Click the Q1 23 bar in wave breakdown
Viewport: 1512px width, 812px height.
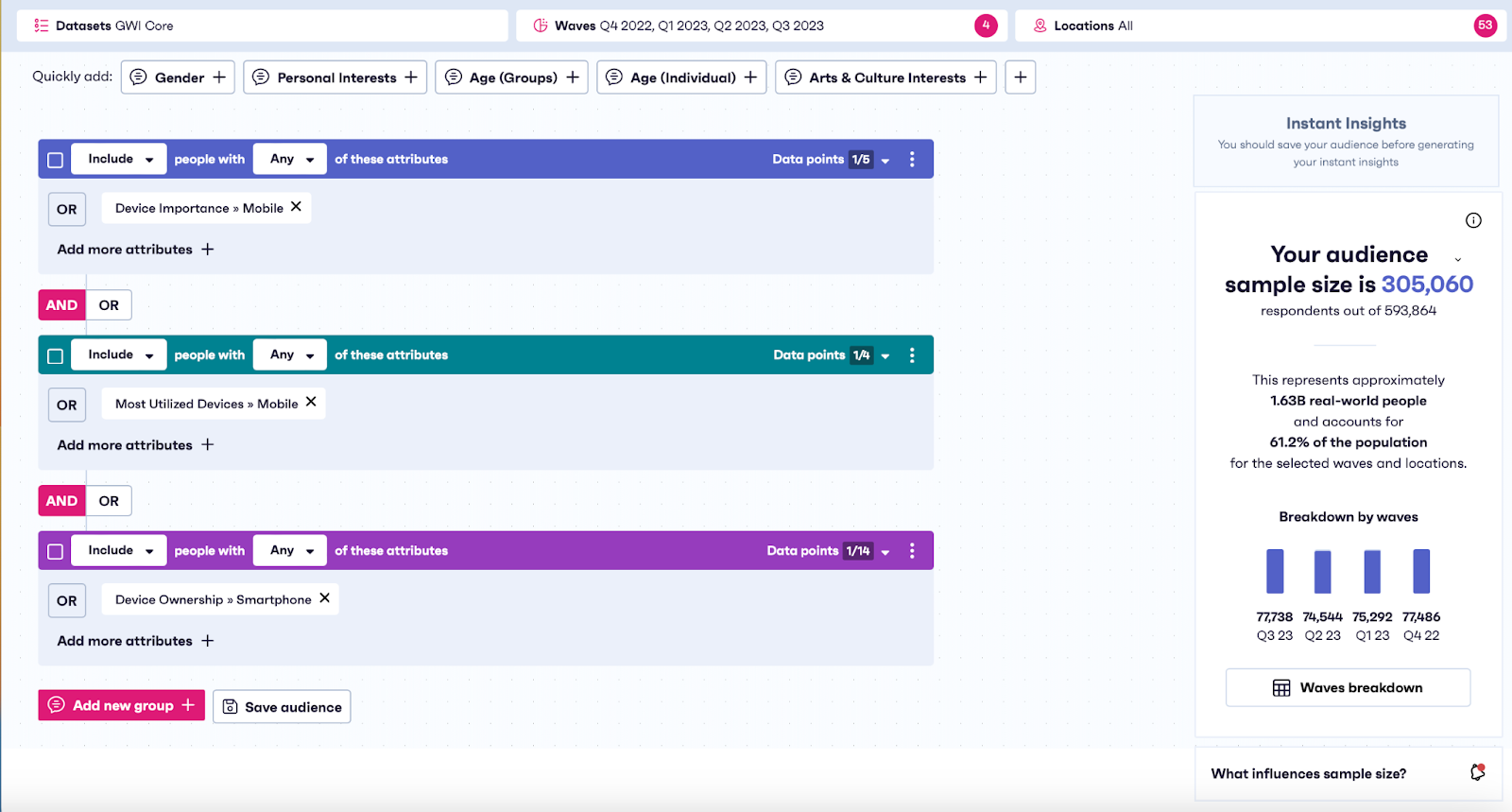coord(1372,572)
